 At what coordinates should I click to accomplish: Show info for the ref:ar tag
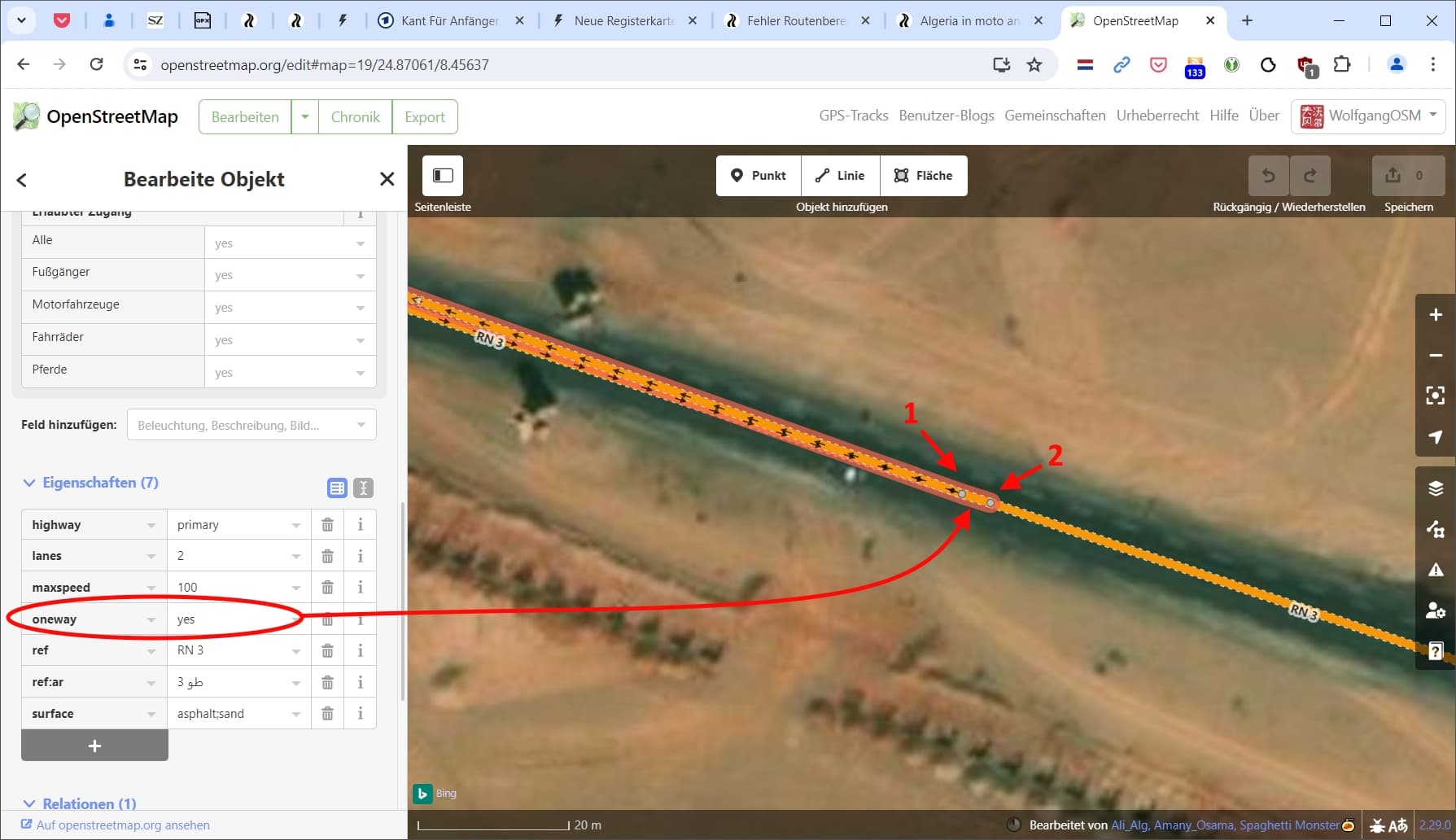pyautogui.click(x=360, y=682)
